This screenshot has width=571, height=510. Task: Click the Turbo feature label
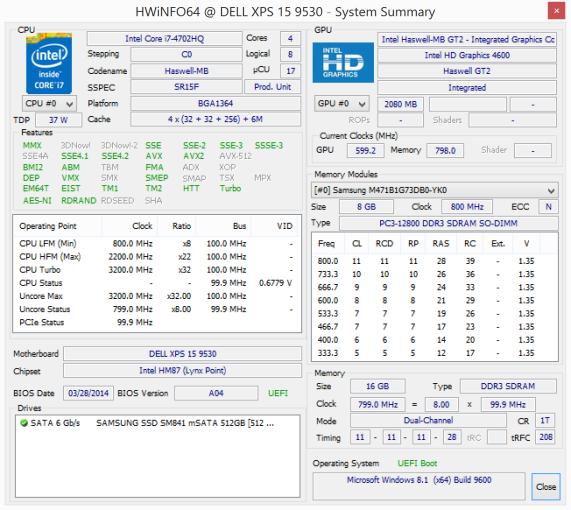click(230, 188)
